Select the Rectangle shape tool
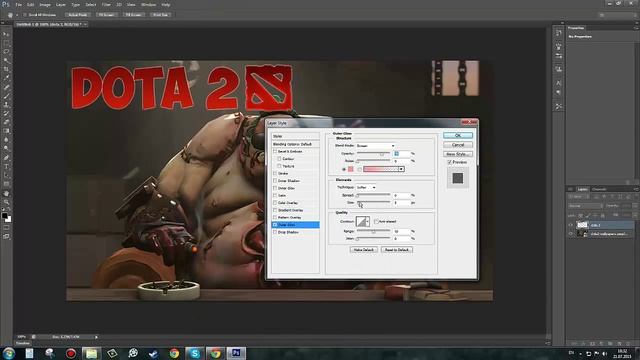 coord(6,184)
